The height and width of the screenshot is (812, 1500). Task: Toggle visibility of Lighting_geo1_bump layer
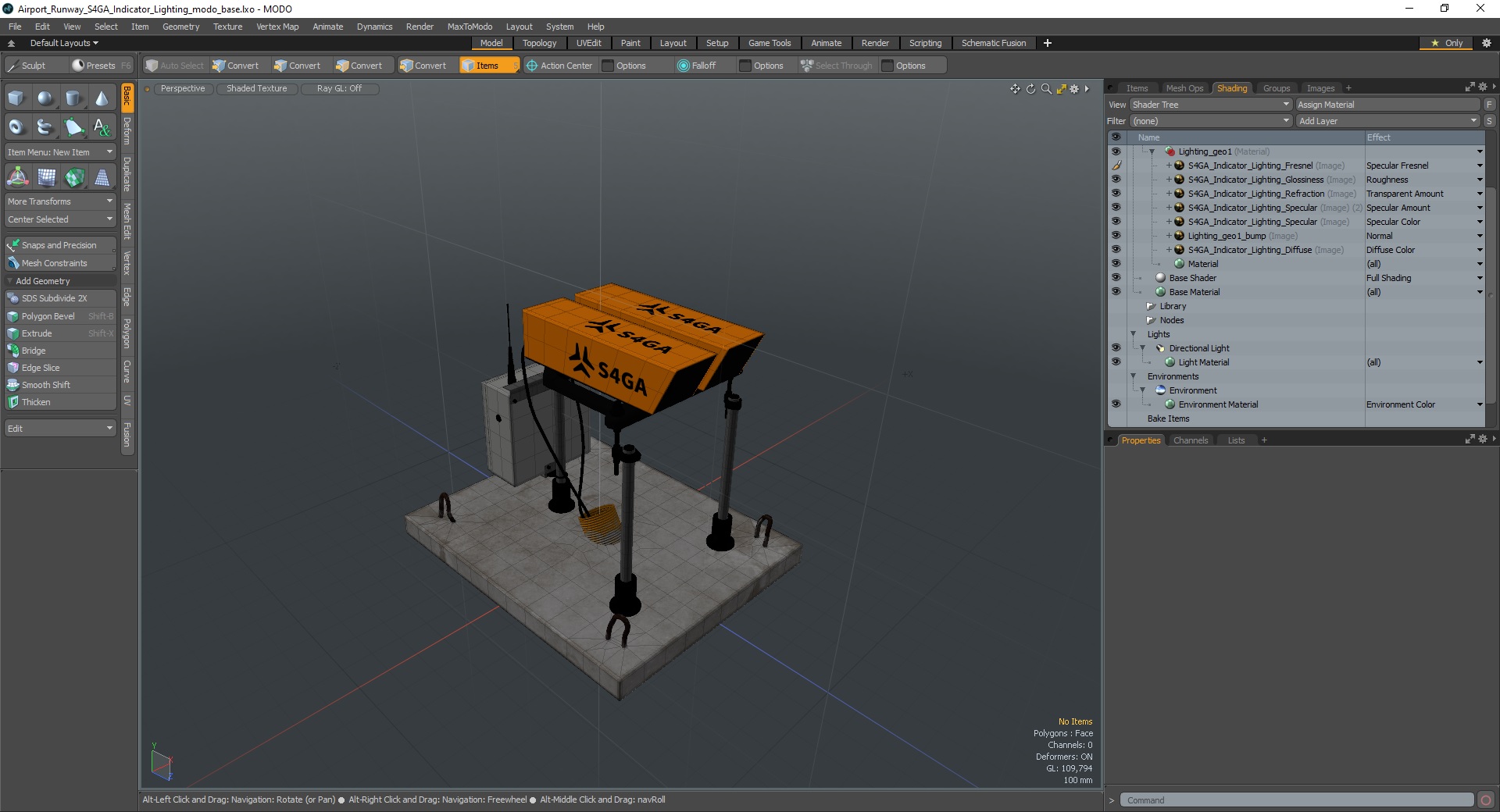pos(1116,236)
